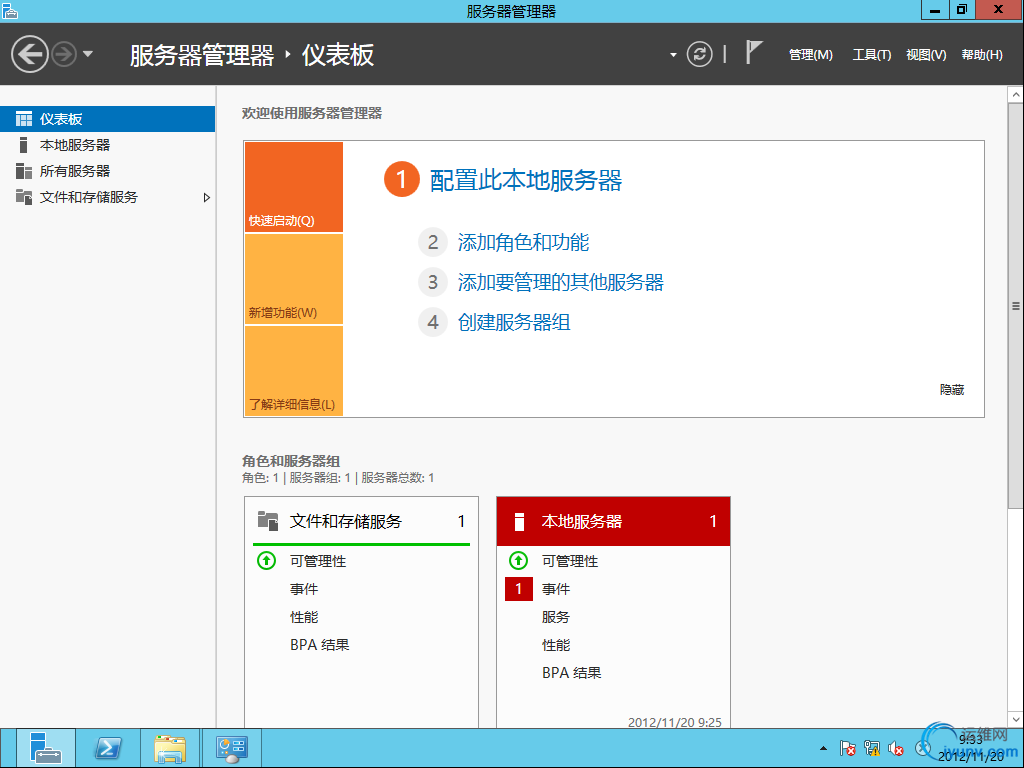Open the 视图(V) menu
The width and height of the screenshot is (1024, 768).
926,55
